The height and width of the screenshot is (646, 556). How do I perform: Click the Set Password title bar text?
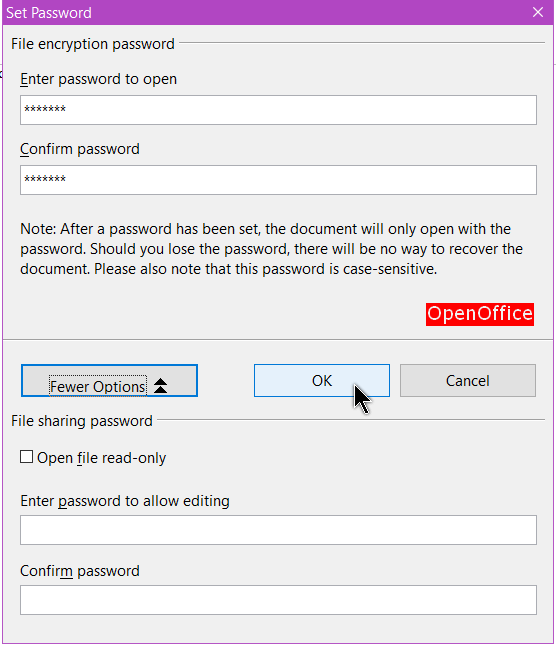pyautogui.click(x=49, y=13)
